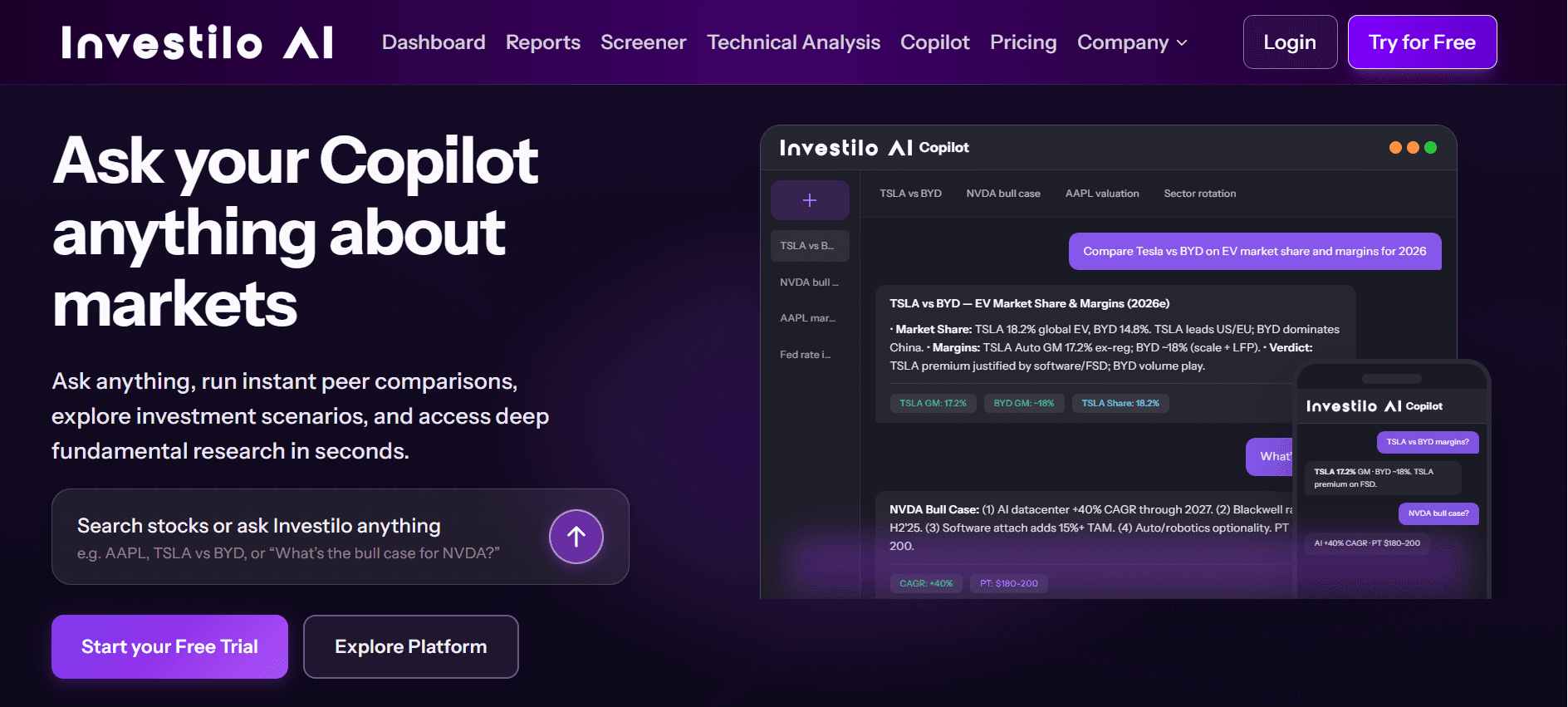
Task: Click the Investilo AI logo
Action: pos(197,42)
